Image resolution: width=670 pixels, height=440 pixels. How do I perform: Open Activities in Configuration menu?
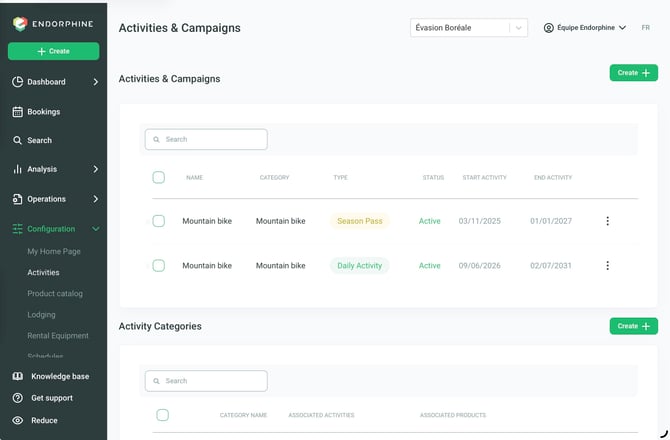pos(43,273)
